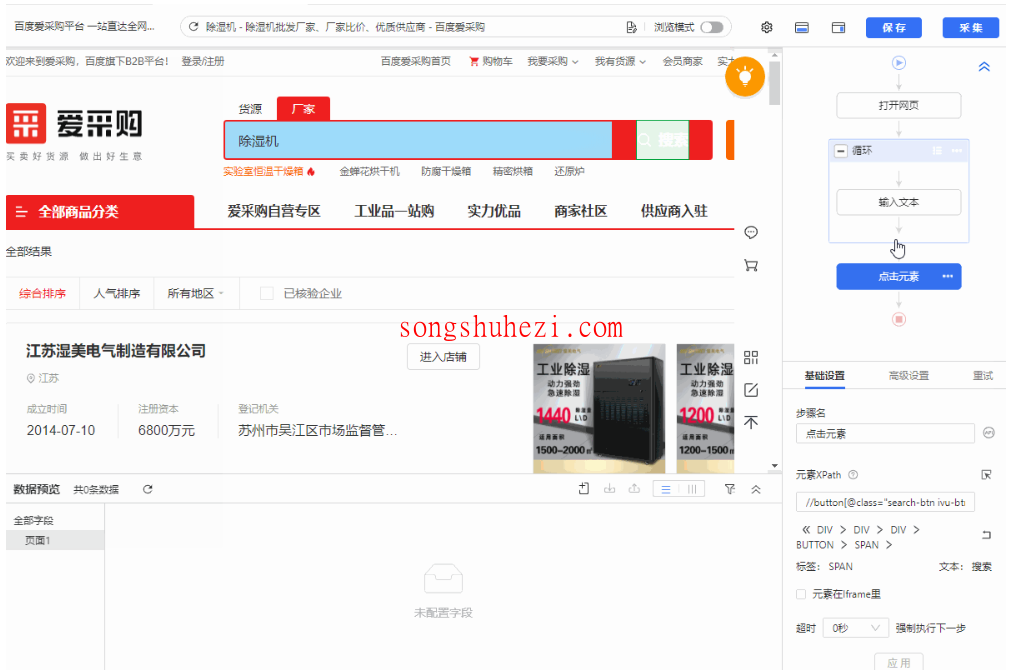Screen dimensions: 1021x670
Task: Click the back-to-top sidebar icon
Action: pos(751,423)
